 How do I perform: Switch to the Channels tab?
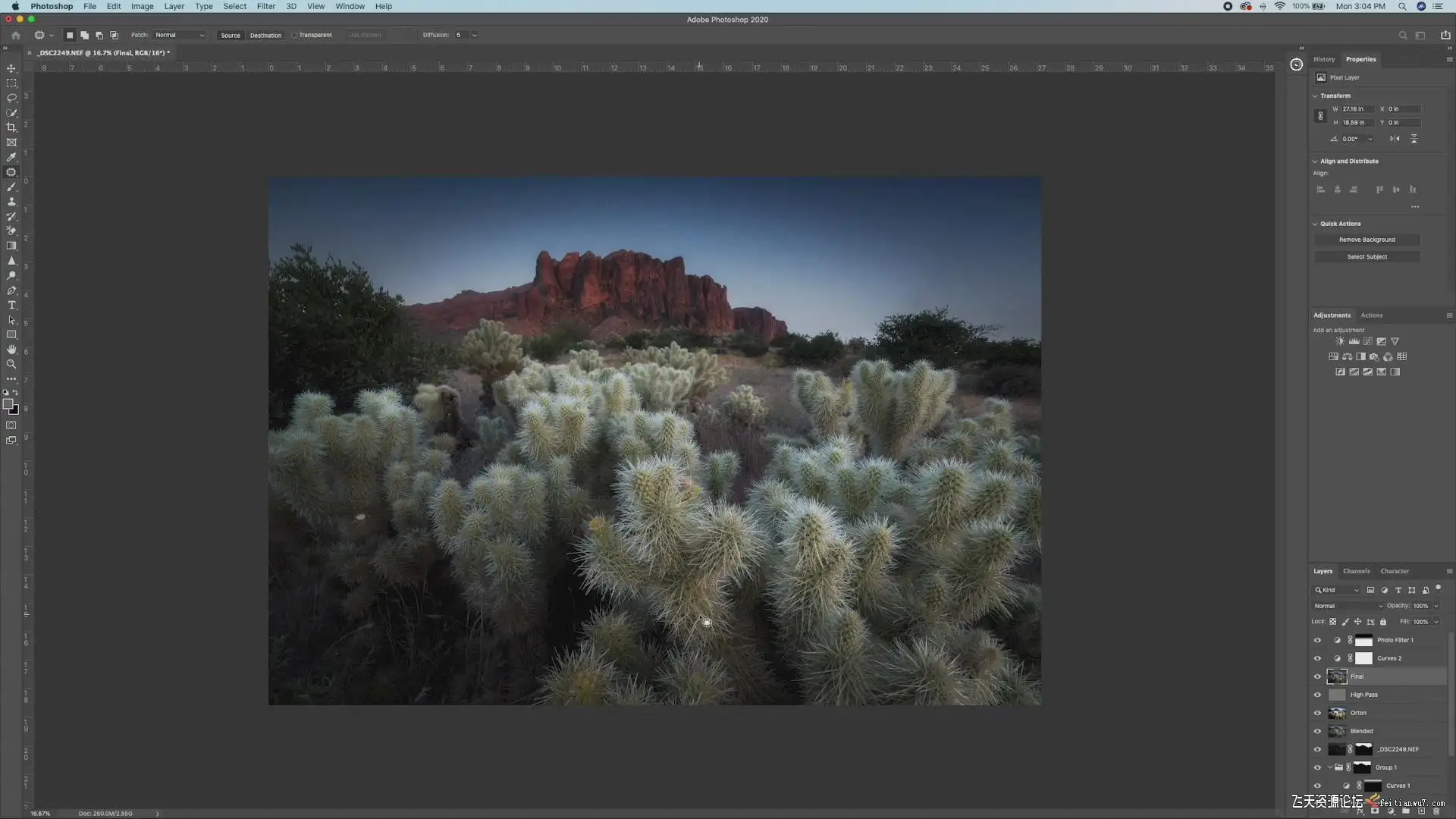coord(1356,571)
